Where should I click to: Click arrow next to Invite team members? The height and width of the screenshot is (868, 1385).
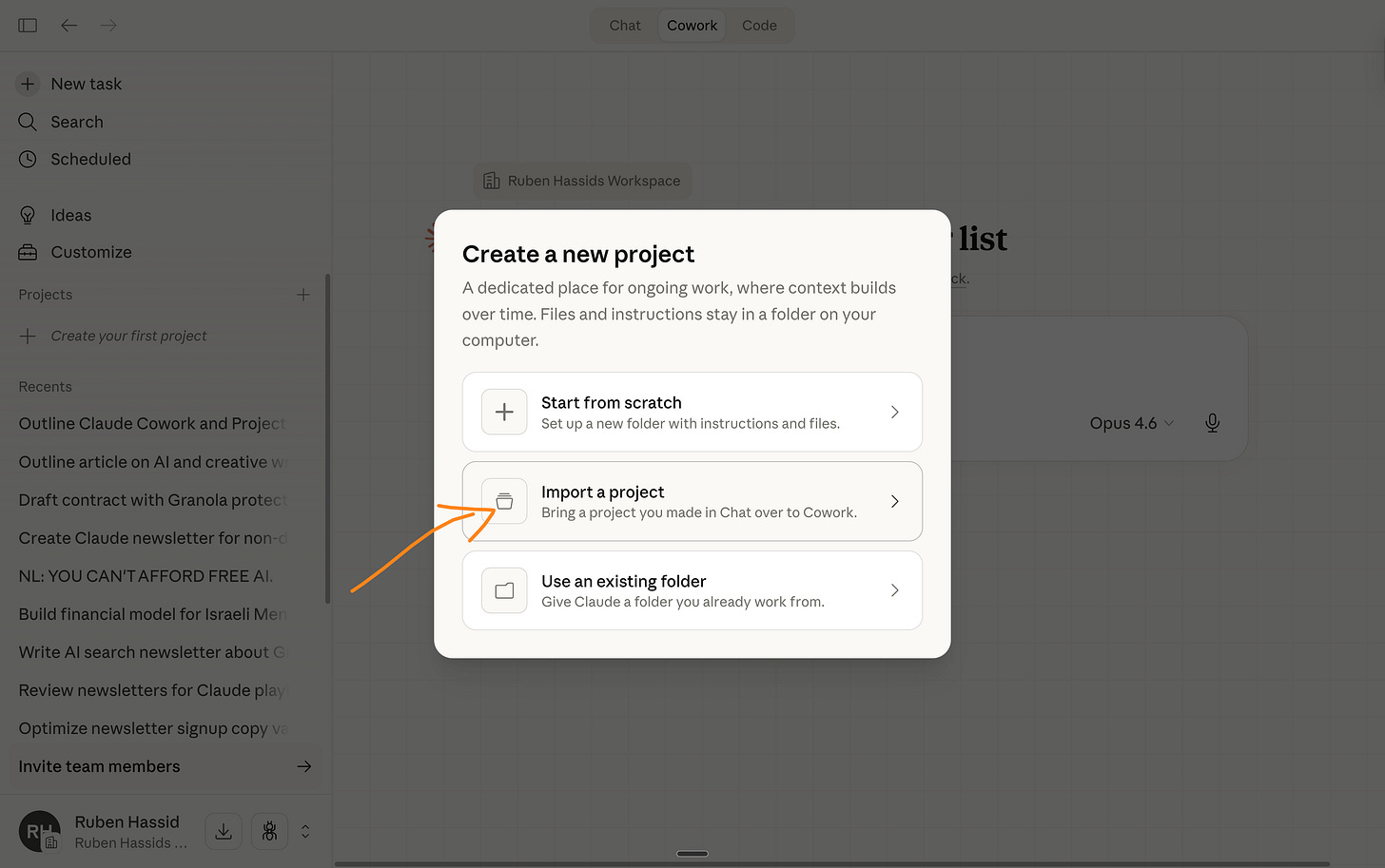[304, 766]
